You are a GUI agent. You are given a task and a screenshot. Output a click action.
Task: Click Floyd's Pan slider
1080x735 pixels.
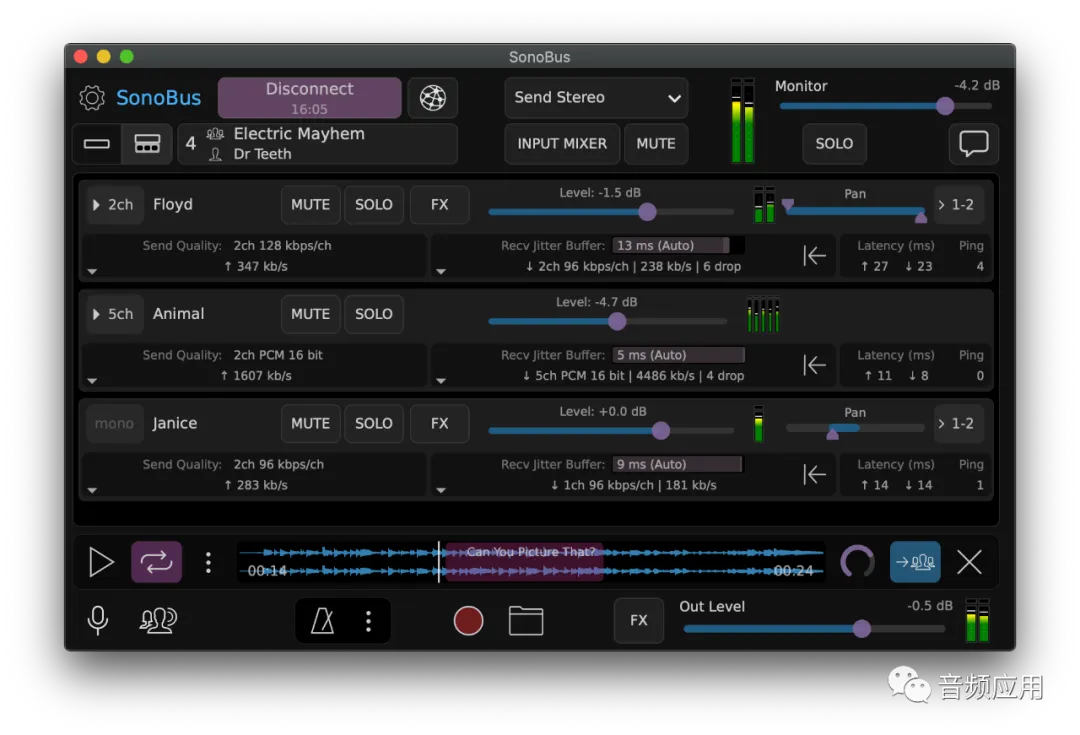(855, 211)
